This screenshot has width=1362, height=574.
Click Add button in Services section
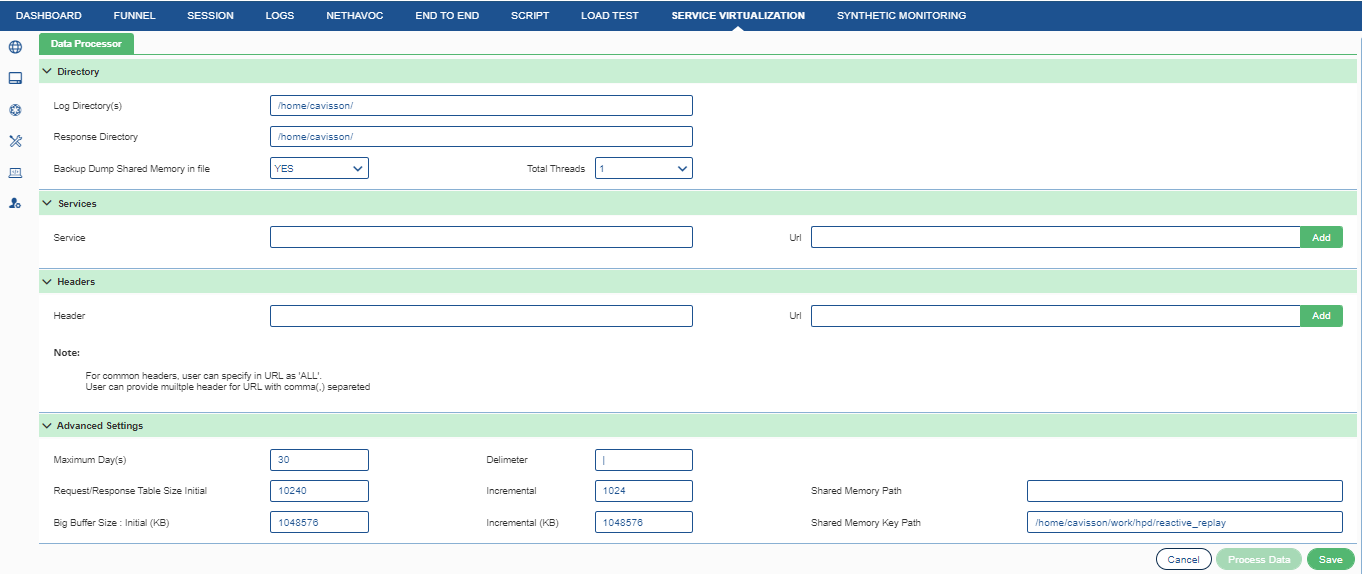(x=1321, y=238)
